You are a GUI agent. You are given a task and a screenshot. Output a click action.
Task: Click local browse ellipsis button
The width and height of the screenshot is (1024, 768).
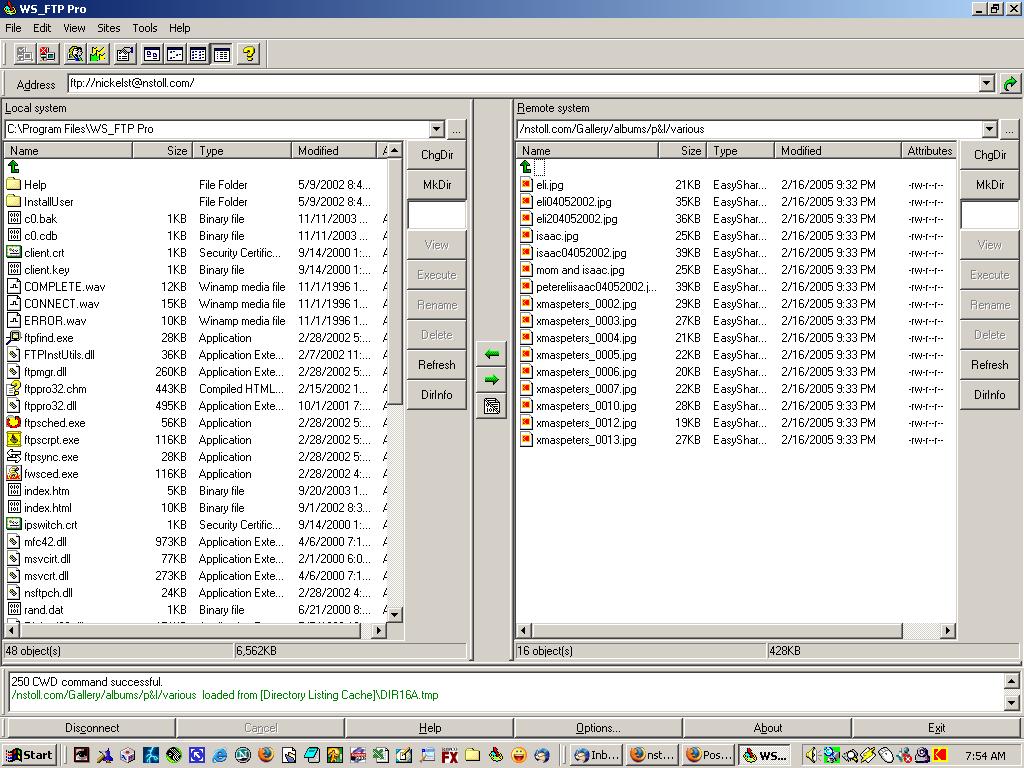(x=456, y=129)
